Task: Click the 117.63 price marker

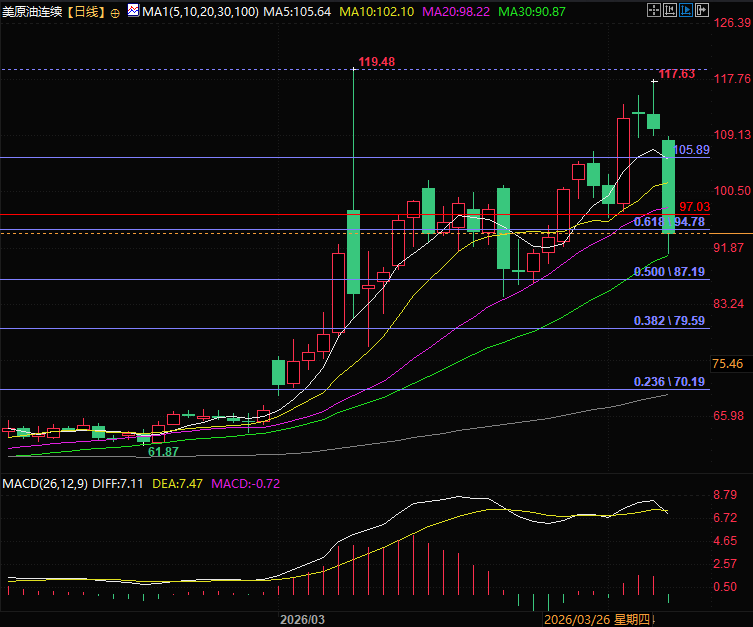Action: click(x=677, y=74)
